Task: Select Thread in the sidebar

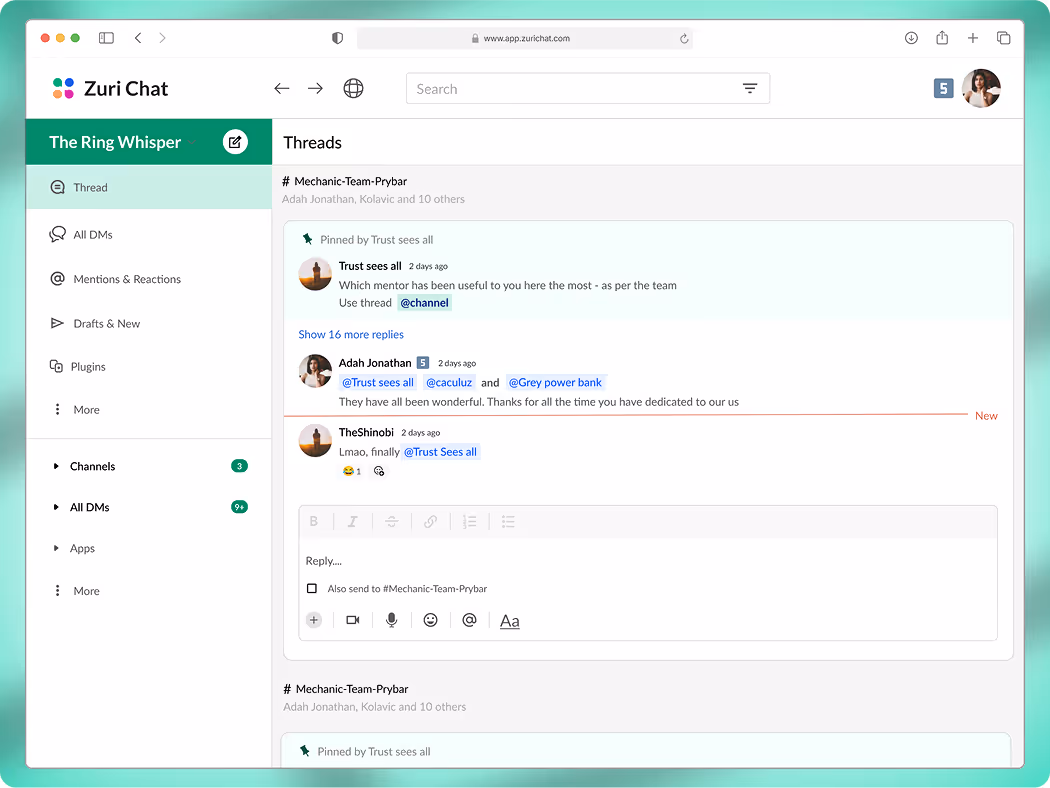Action: pos(149,187)
